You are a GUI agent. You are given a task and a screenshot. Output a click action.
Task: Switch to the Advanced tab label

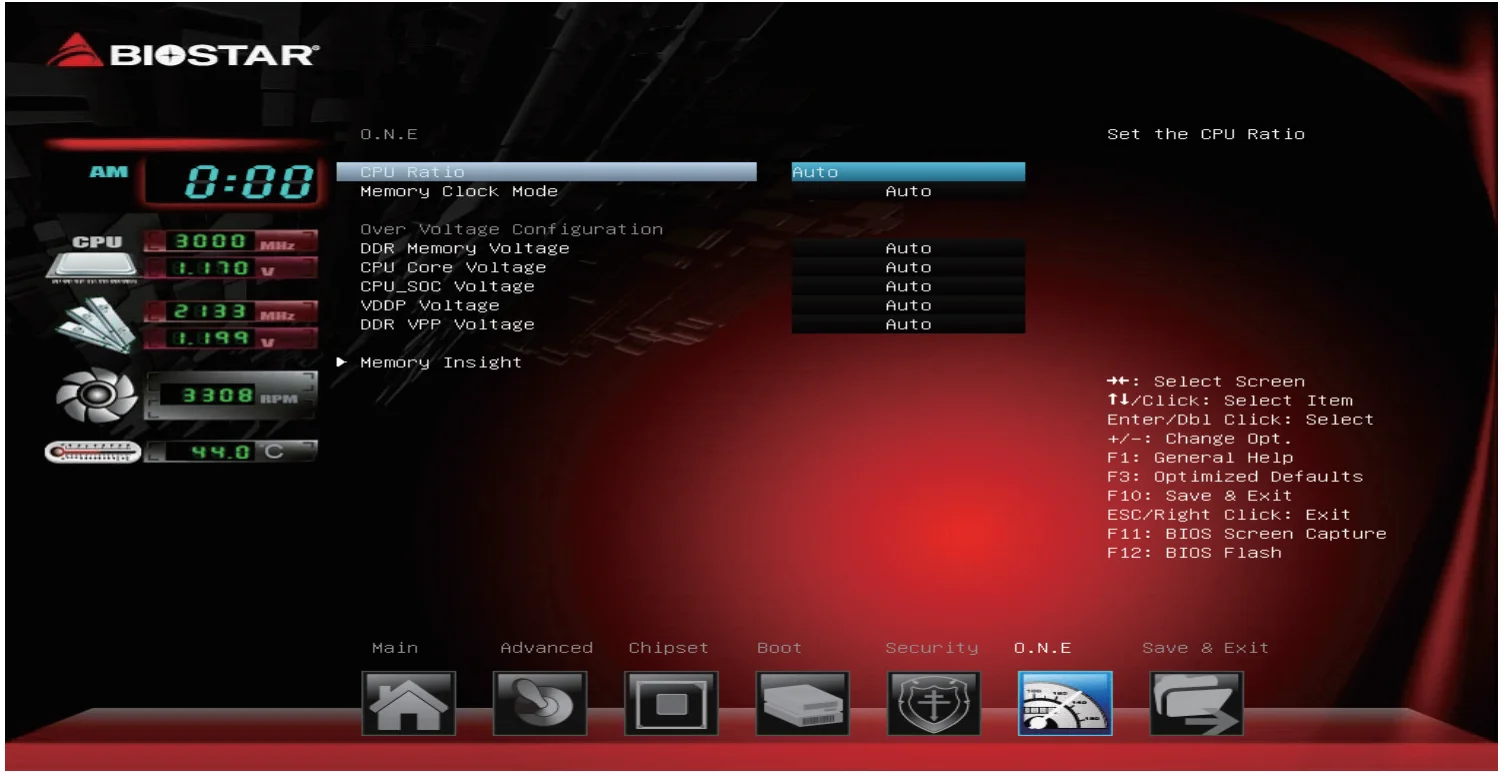click(x=546, y=648)
